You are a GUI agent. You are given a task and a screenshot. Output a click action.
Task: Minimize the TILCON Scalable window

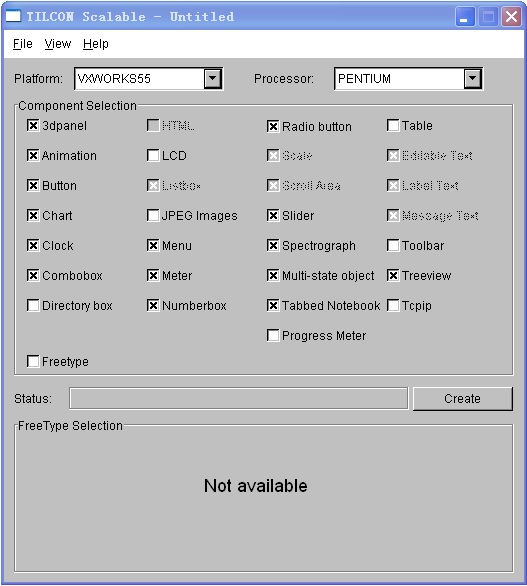coord(465,17)
